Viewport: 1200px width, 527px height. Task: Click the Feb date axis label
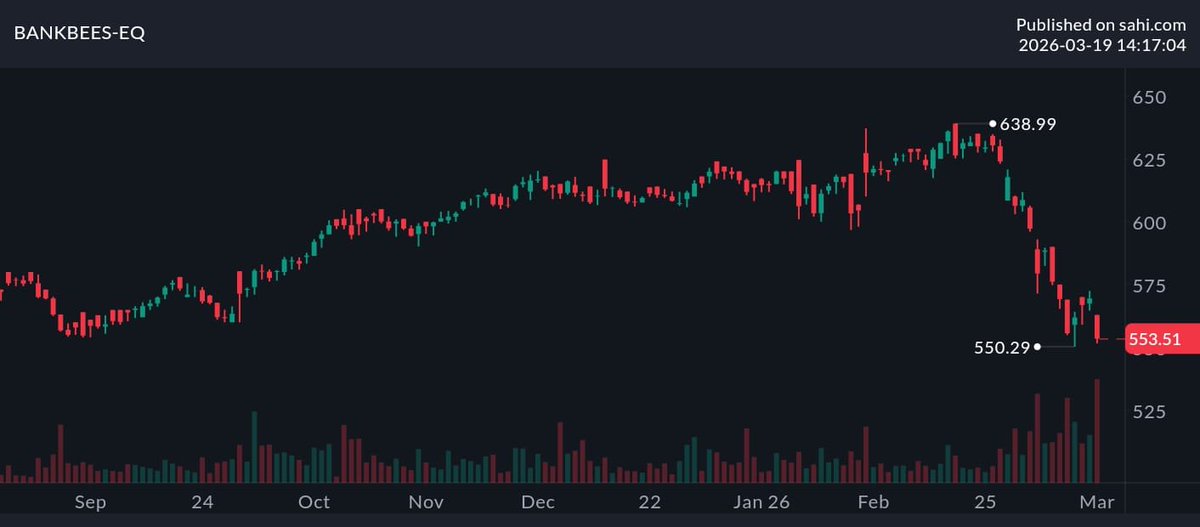(x=874, y=501)
